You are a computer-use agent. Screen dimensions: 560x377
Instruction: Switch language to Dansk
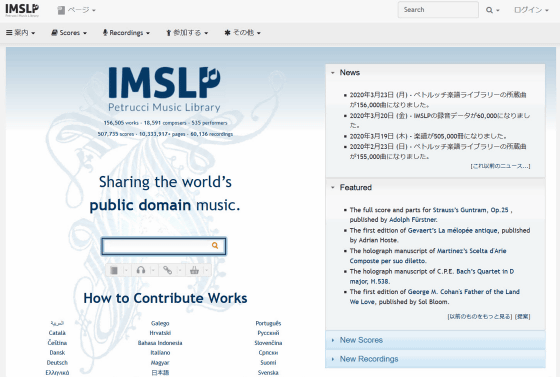click(x=57, y=353)
